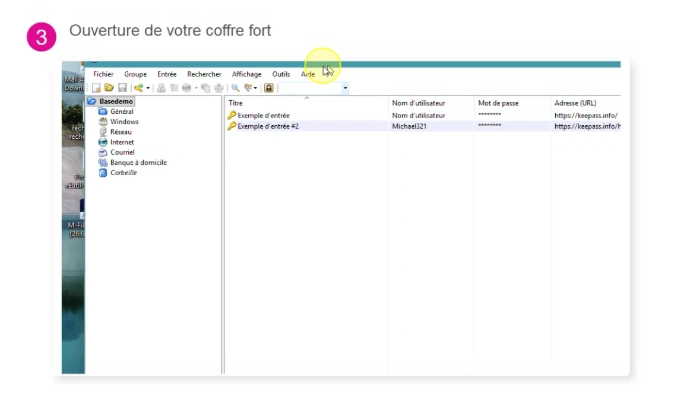Open the Fichier menu
Screen dimensions: 690x397
click(x=103, y=74)
